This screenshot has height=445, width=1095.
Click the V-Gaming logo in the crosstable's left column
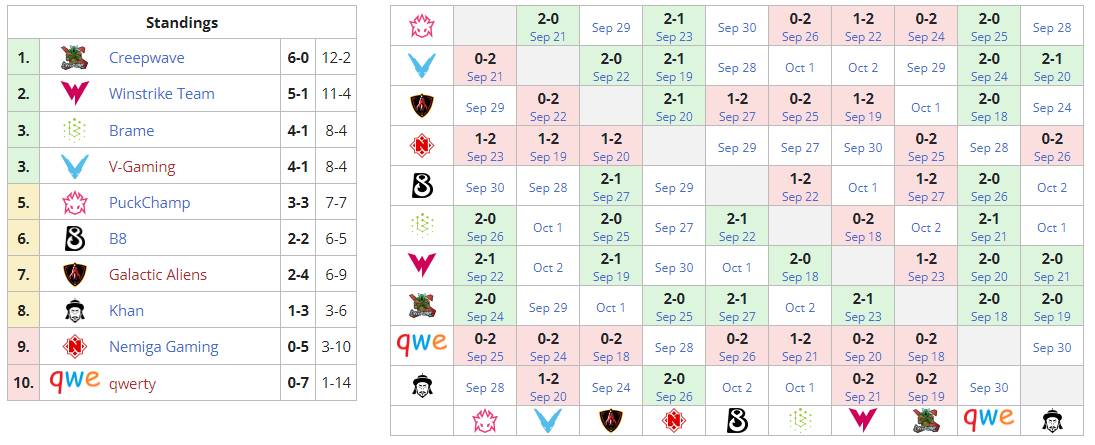[421, 67]
